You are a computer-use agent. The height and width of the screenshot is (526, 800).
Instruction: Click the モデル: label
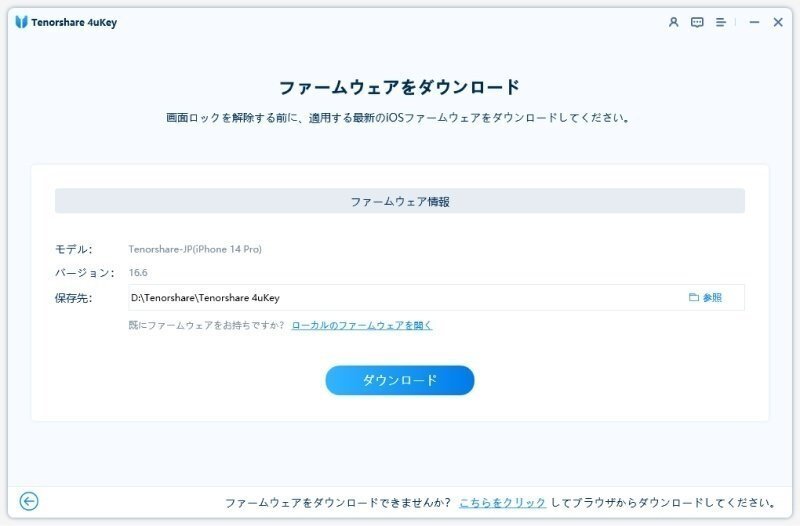click(73, 249)
